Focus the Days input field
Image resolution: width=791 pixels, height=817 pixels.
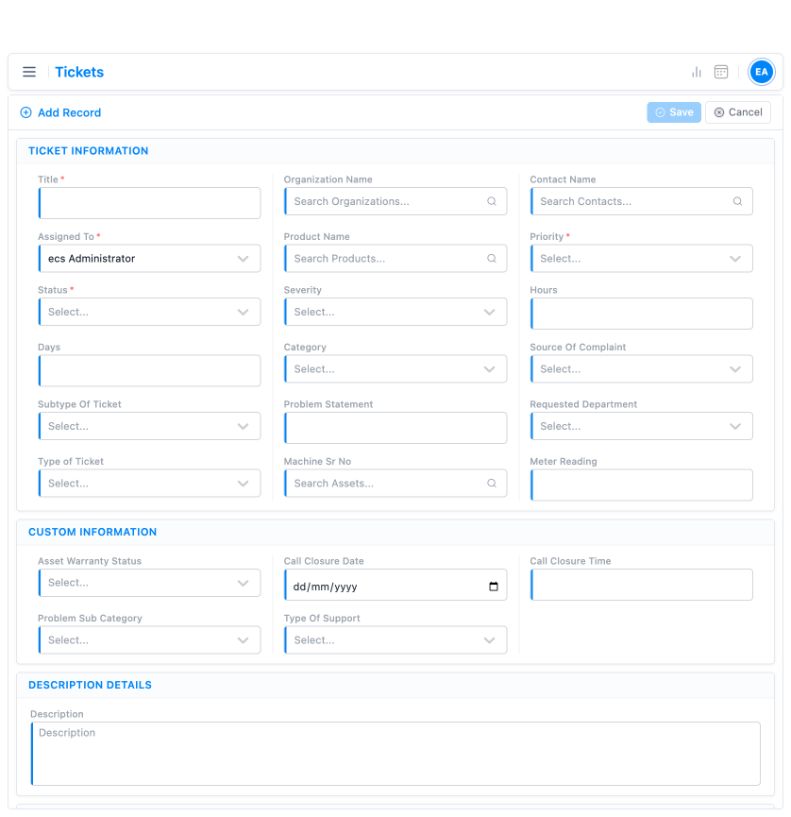coord(150,371)
